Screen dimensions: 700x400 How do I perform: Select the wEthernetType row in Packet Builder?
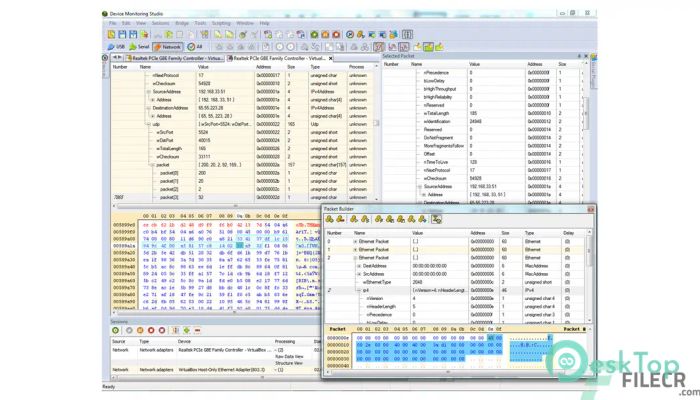(454, 283)
